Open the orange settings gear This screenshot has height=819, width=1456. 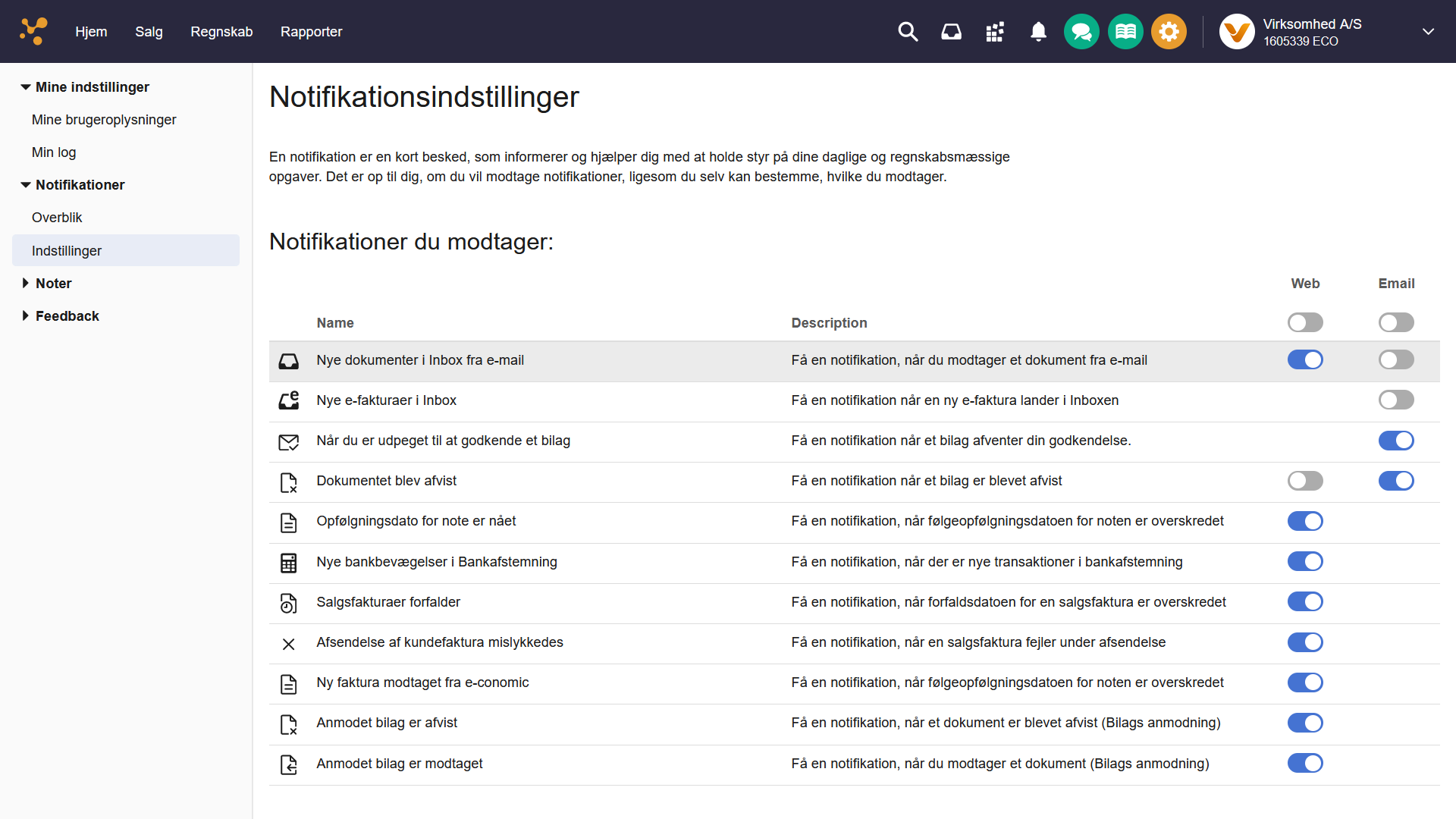pyautogui.click(x=1168, y=31)
